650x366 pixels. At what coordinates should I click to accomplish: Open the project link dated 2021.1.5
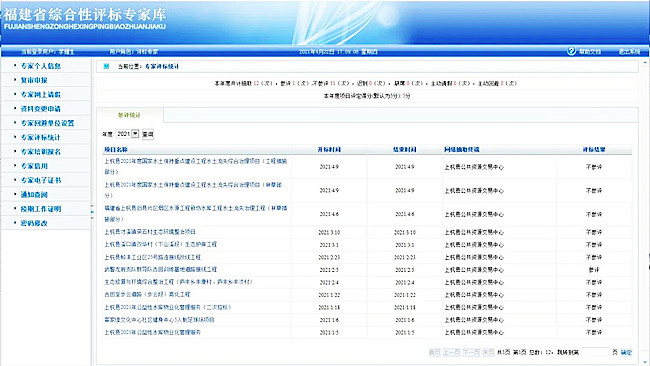pos(152,332)
